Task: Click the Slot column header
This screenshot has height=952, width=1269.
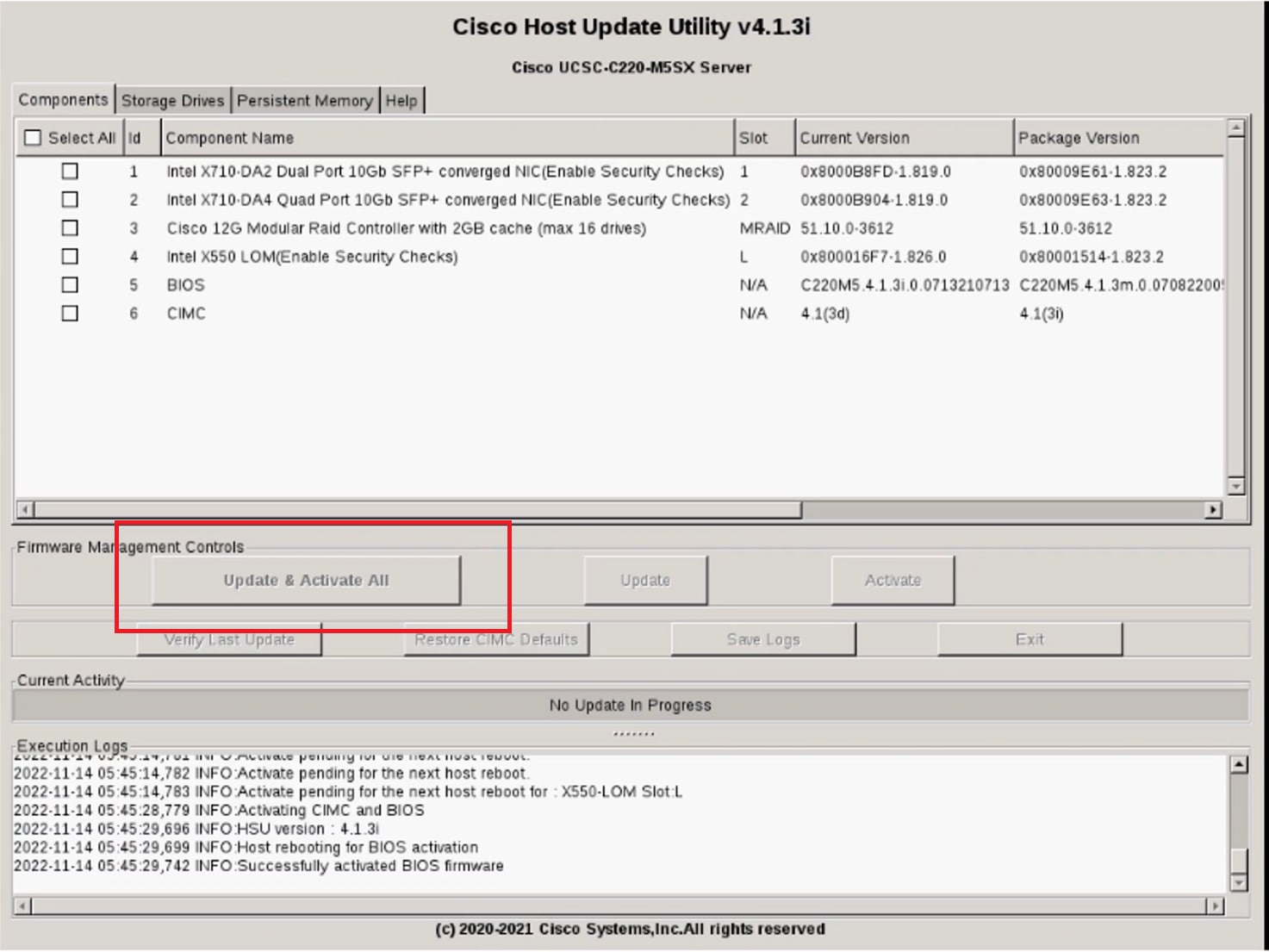Action: [x=764, y=138]
